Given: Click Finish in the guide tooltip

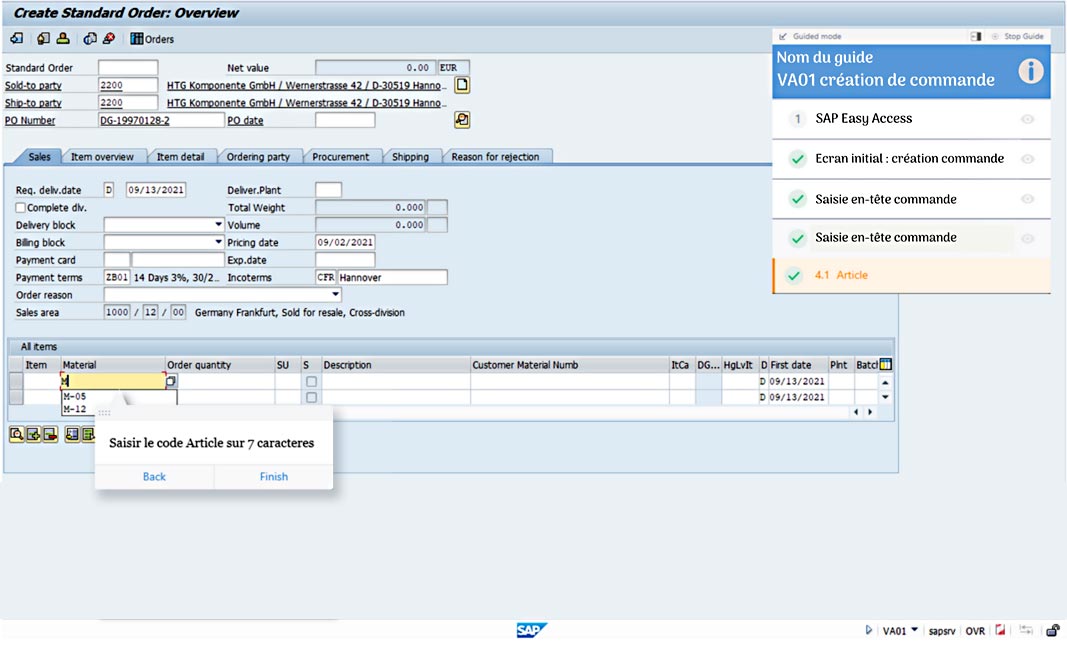Looking at the screenshot, I should pos(274,476).
